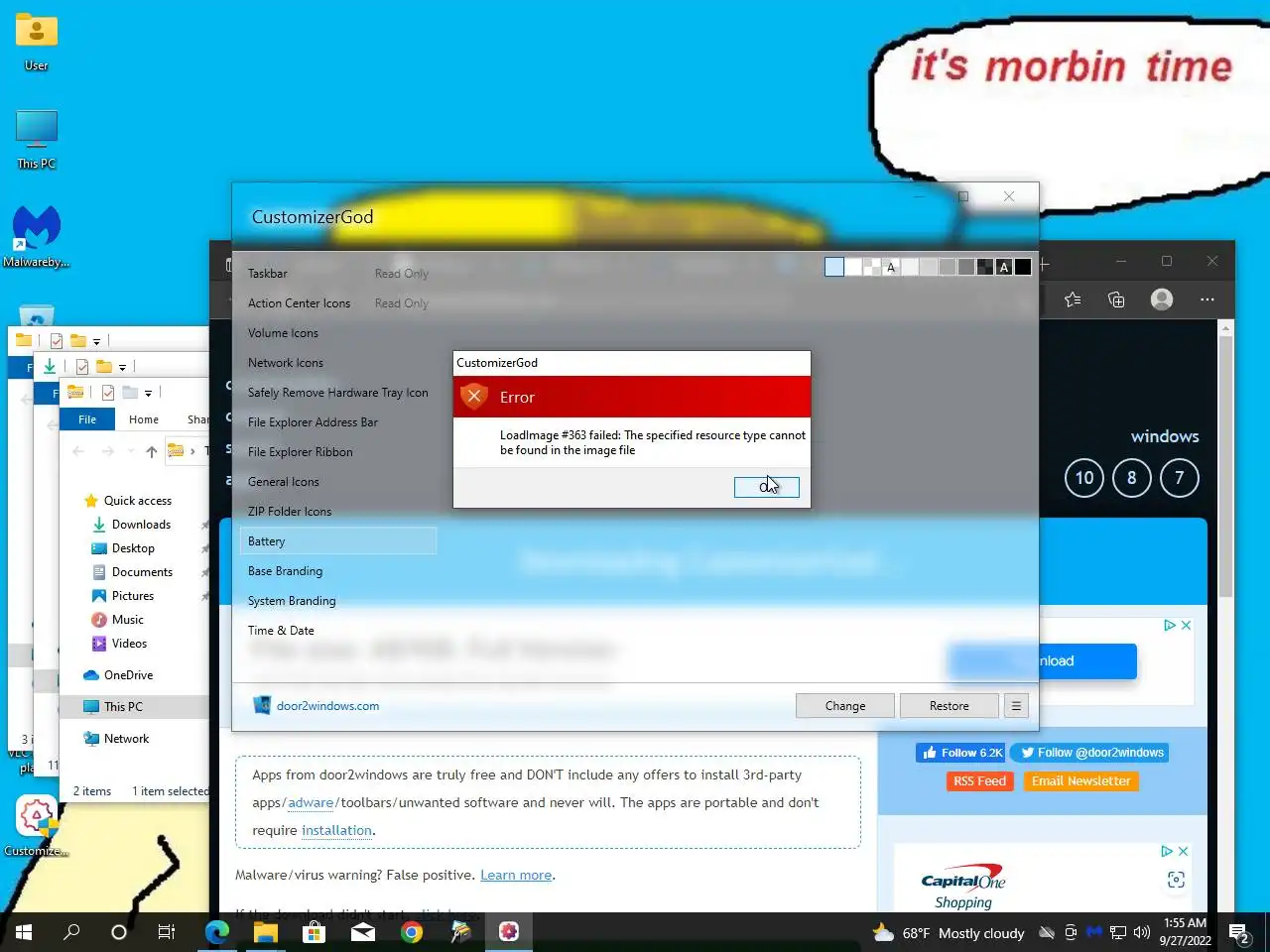Click the Edge profile avatar icon
This screenshot has width=1270, height=952.
1162,299
